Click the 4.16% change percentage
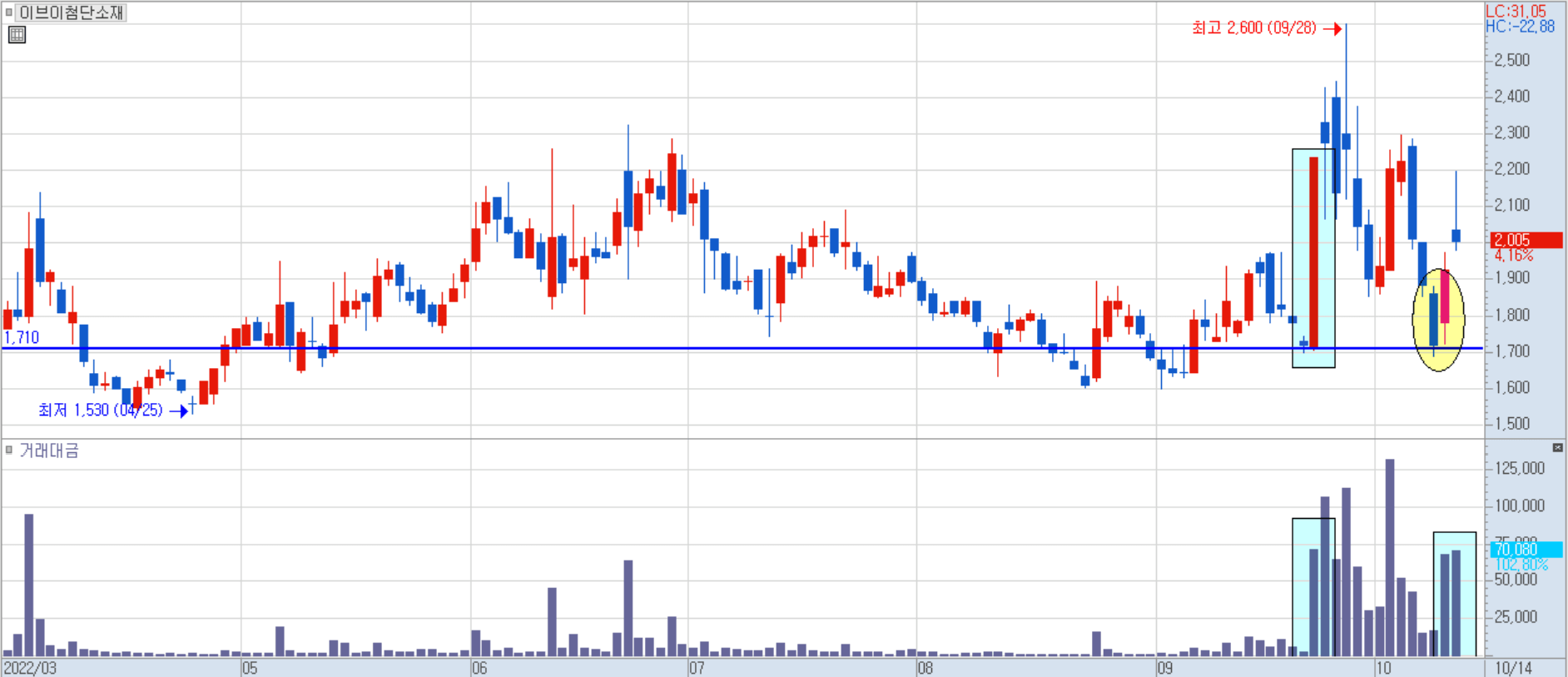Image resolution: width=1568 pixels, height=677 pixels. (1514, 256)
